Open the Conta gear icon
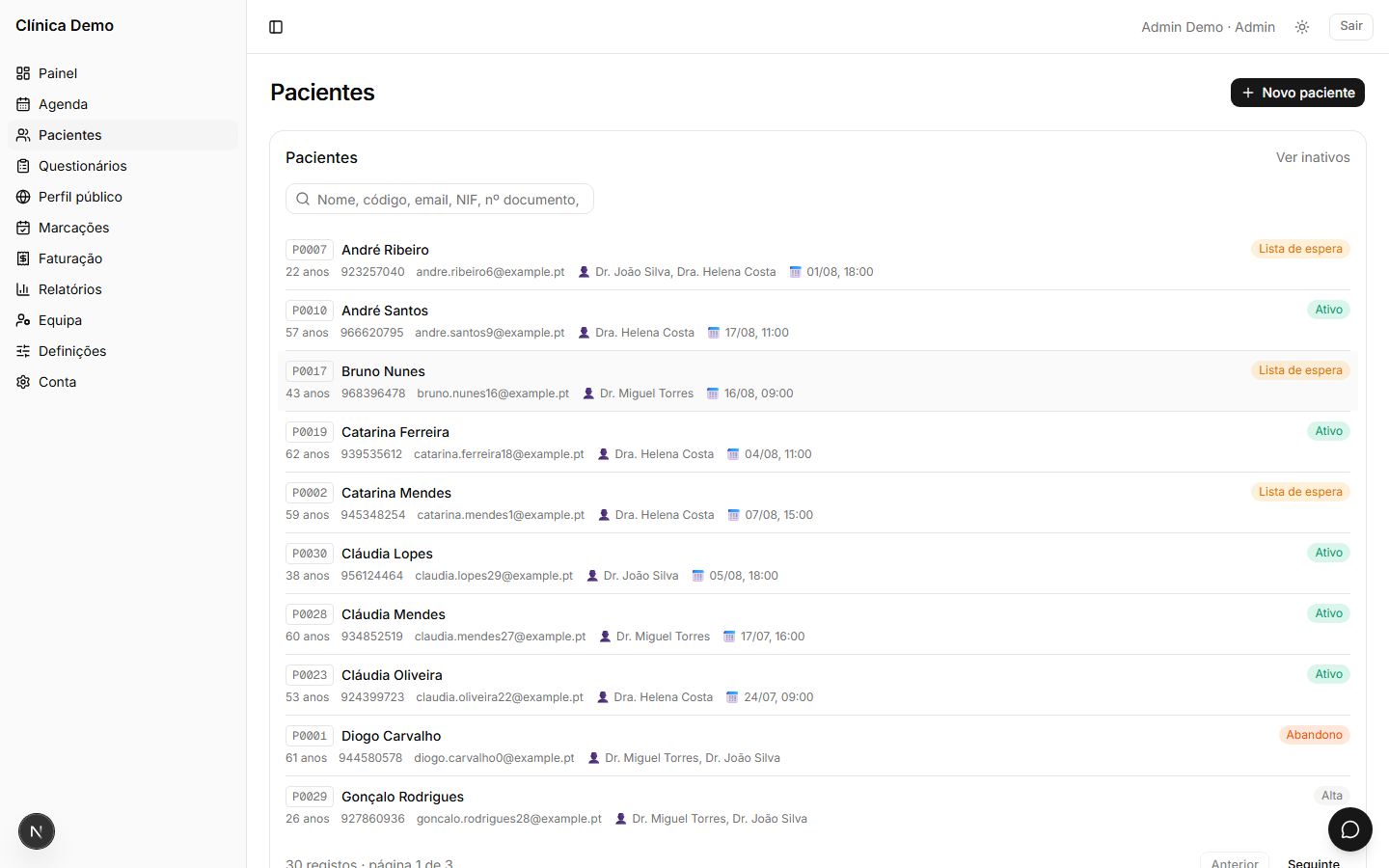The height and width of the screenshot is (868, 1389). pos(23,382)
